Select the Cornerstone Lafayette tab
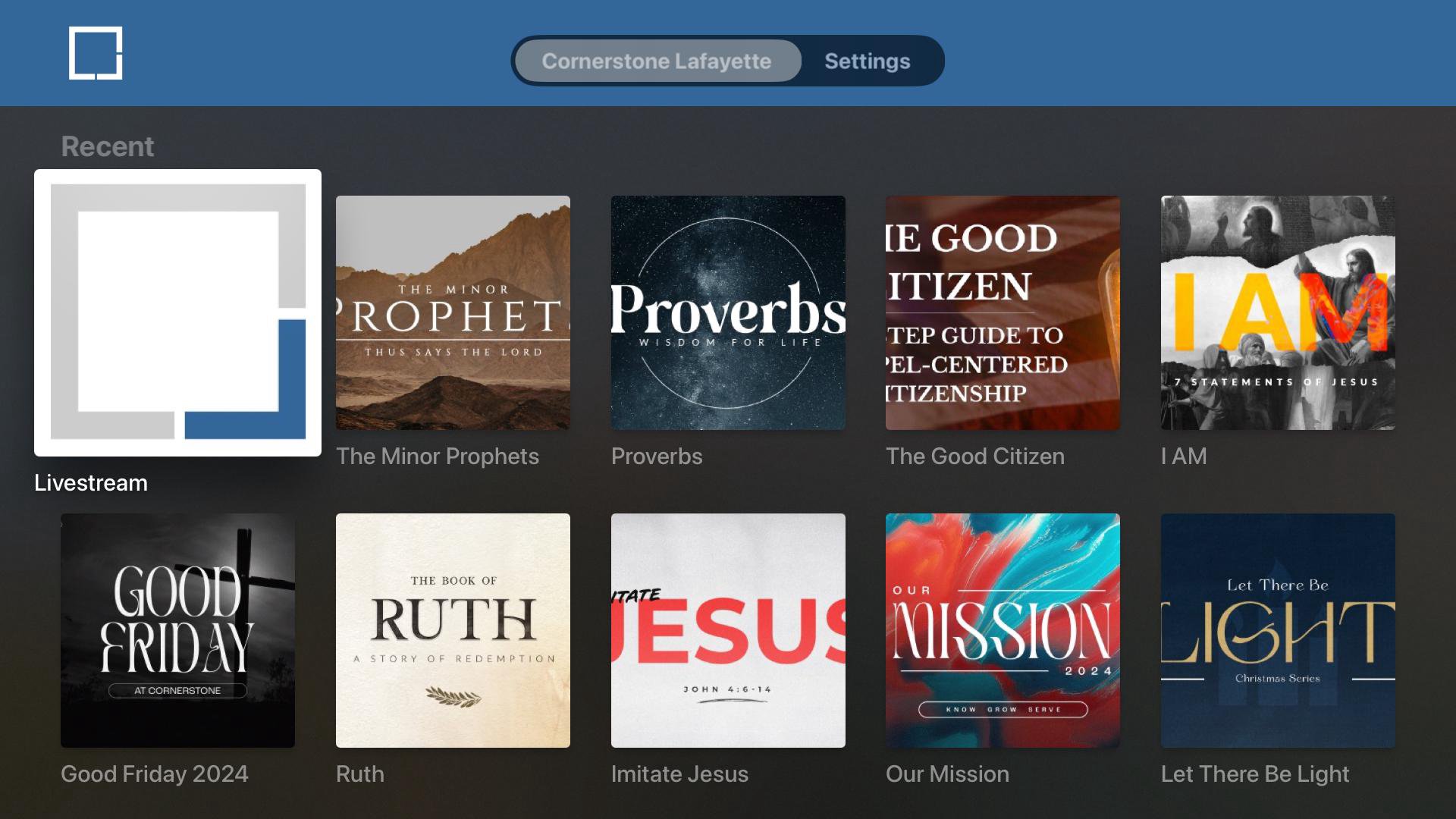Viewport: 1456px width, 819px height. click(x=657, y=61)
